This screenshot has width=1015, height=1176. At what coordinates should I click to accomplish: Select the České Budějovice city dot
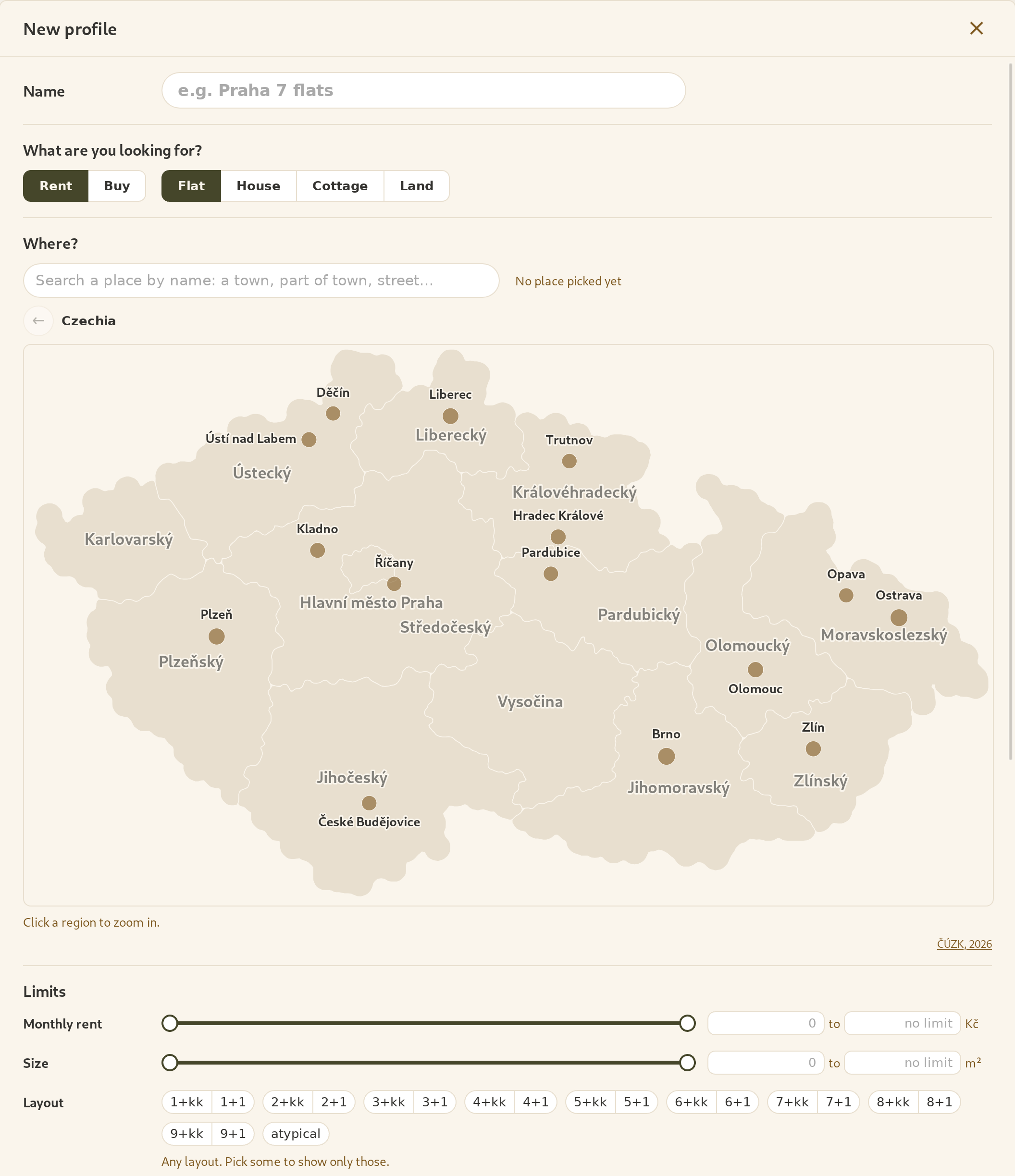(369, 803)
